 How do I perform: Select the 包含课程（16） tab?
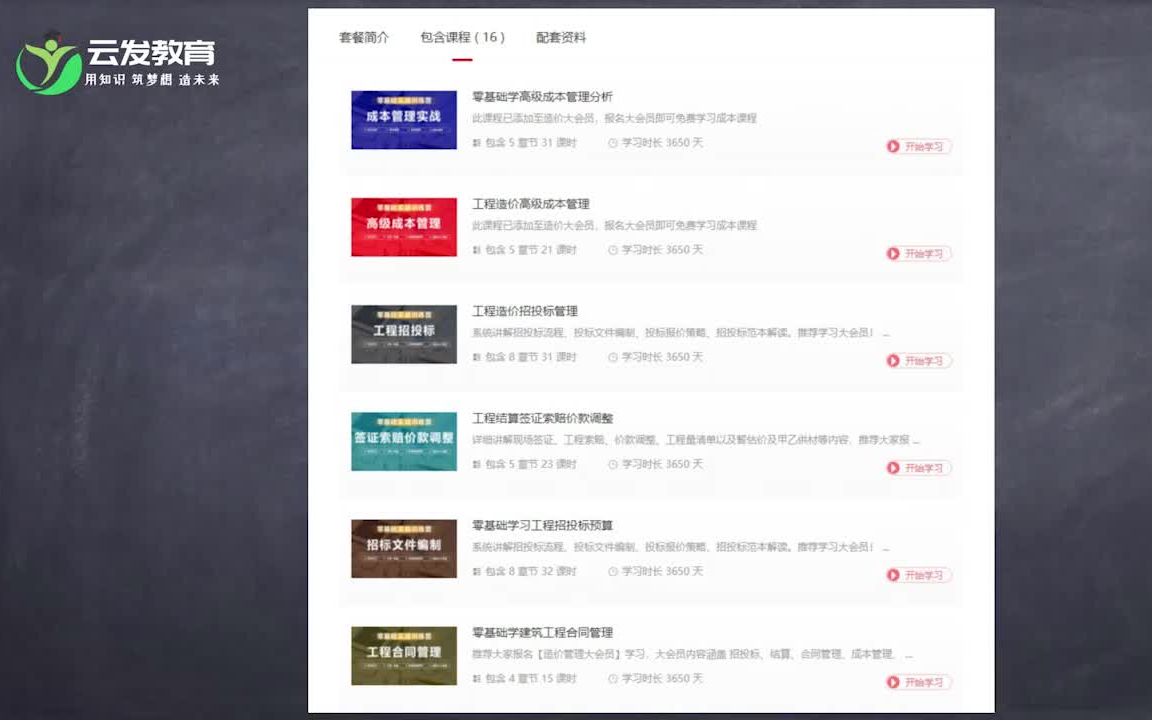(x=462, y=37)
